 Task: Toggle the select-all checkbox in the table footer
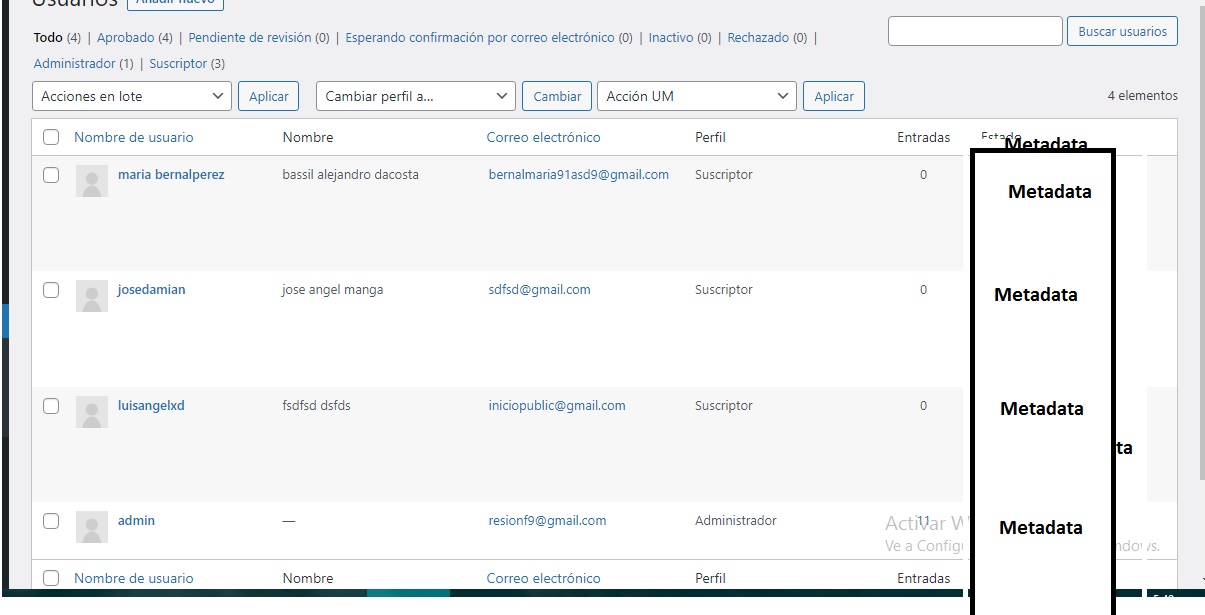[x=51, y=578]
